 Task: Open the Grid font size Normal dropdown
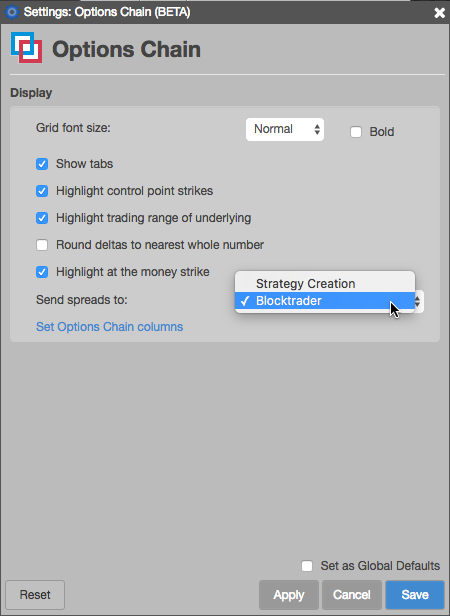click(285, 129)
